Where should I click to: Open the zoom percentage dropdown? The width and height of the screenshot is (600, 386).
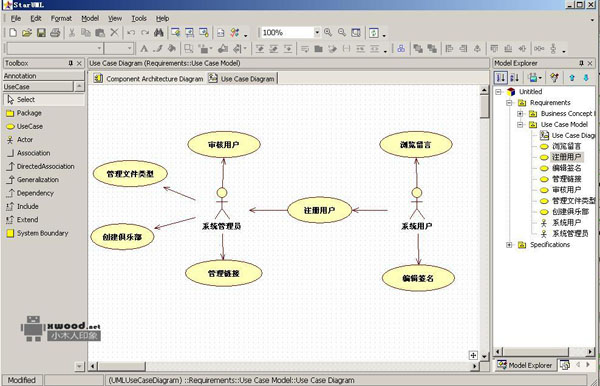point(317,33)
